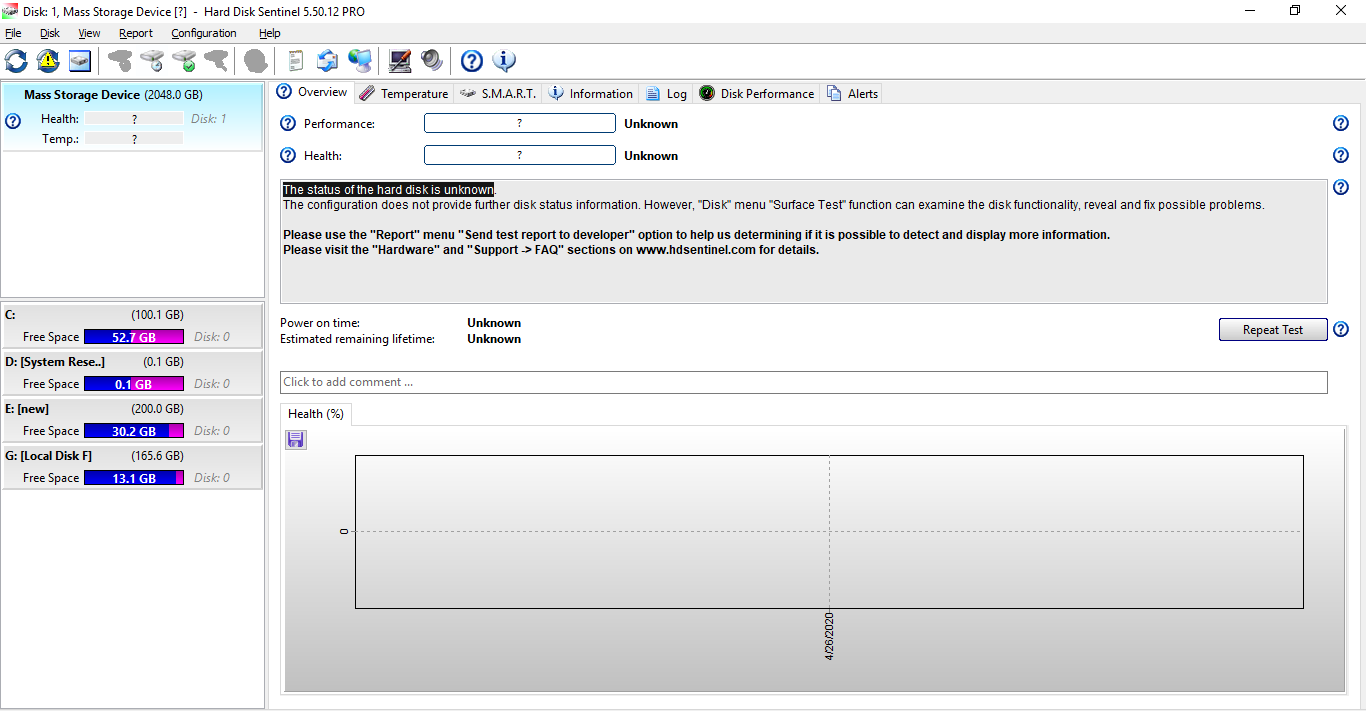Switch to the S.M.A.R.T. tab
The width and height of the screenshot is (1366, 711).
(x=498, y=93)
